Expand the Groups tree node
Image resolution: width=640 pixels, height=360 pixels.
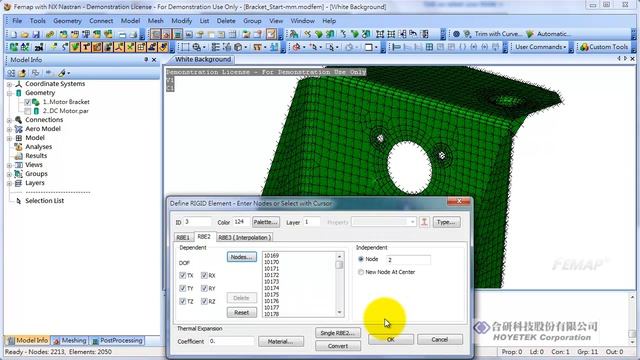(9, 174)
